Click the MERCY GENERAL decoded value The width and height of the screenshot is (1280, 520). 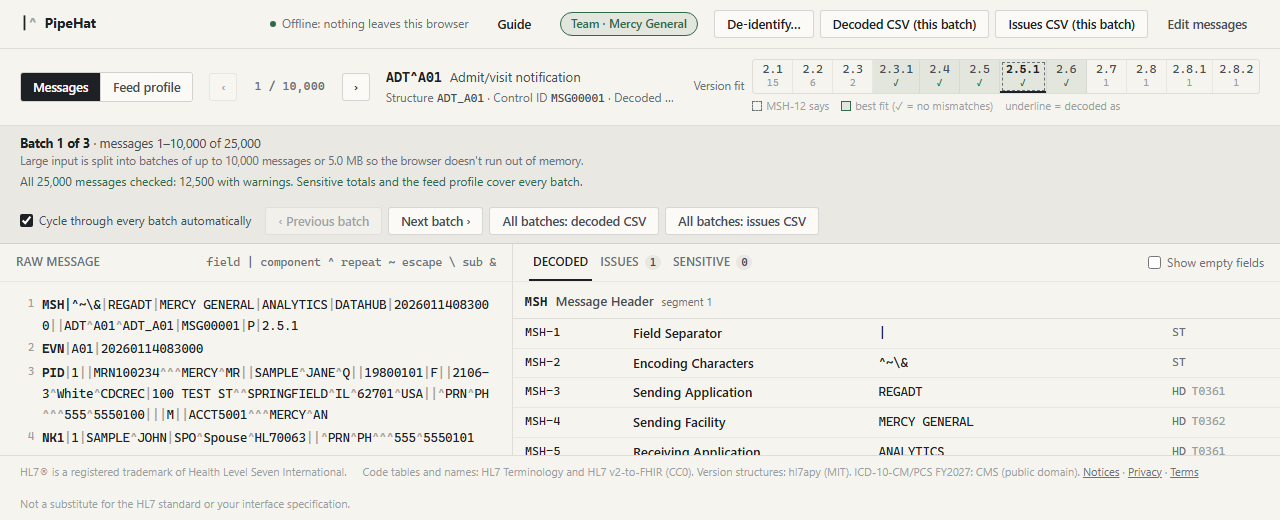pos(926,422)
